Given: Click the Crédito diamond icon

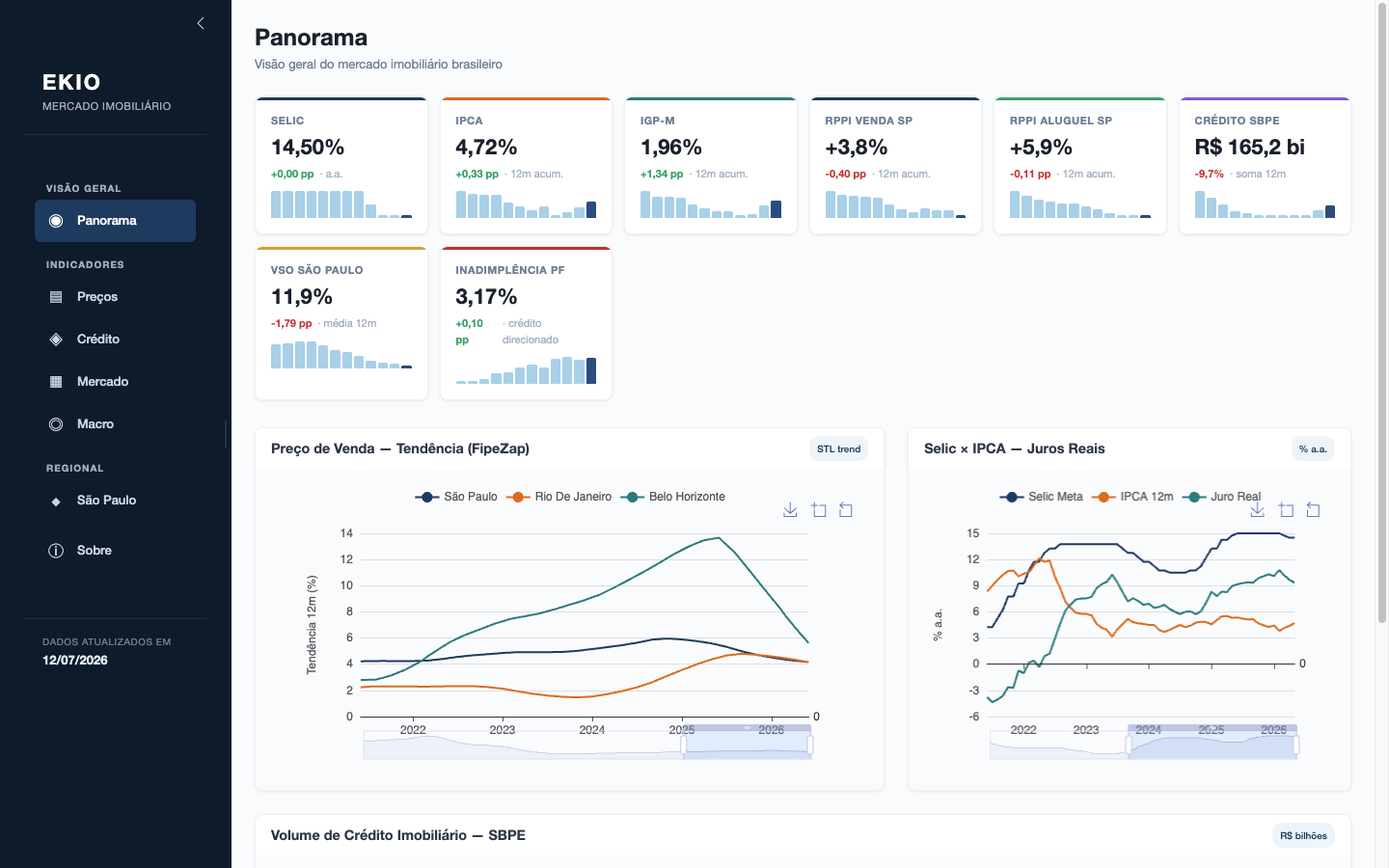Looking at the screenshot, I should [x=56, y=339].
